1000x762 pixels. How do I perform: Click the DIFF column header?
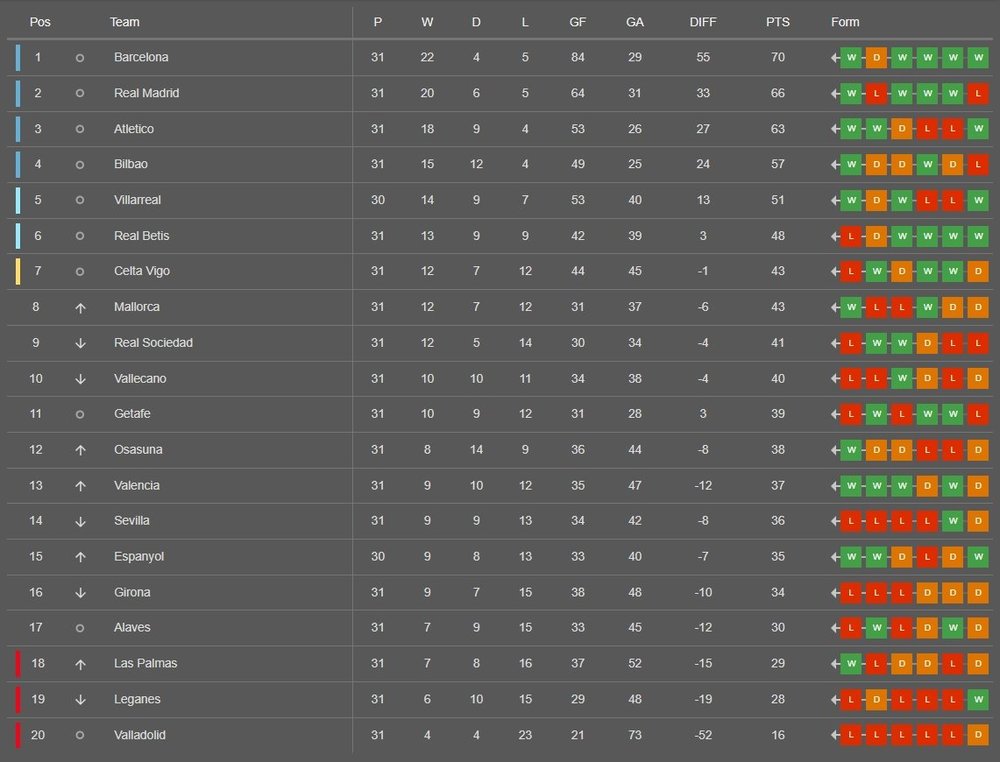pos(703,22)
